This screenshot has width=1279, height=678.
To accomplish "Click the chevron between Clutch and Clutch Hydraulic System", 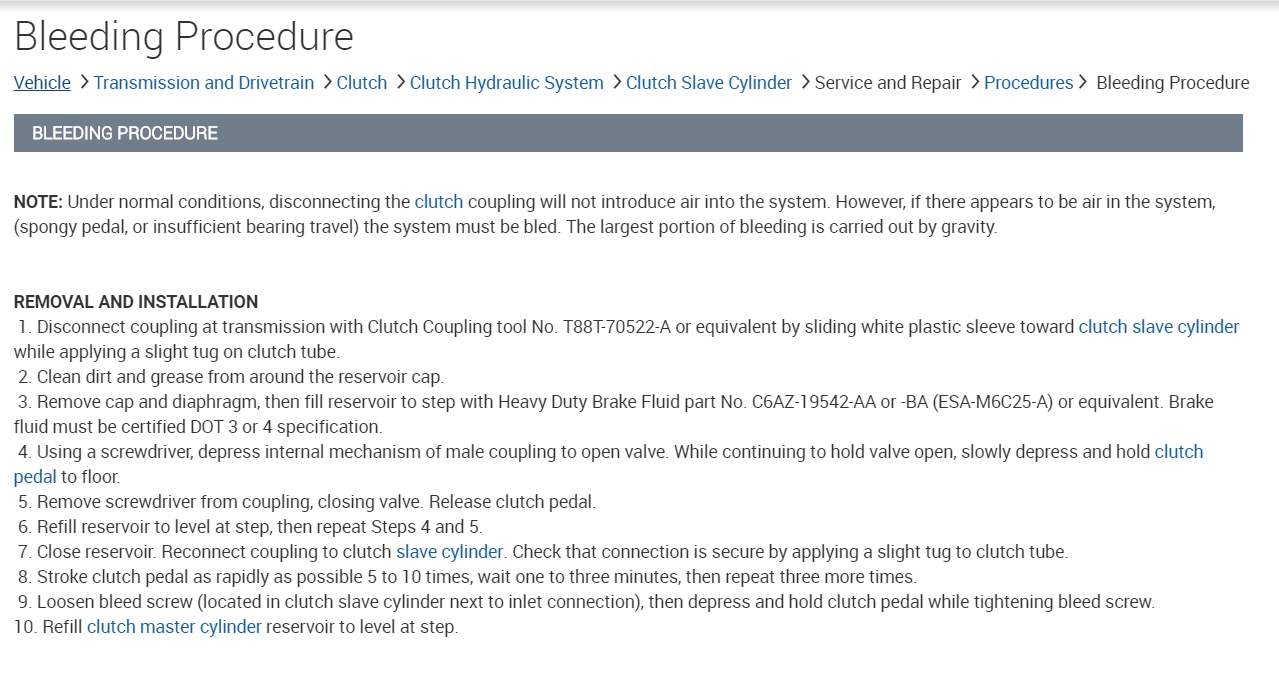I will [400, 82].
